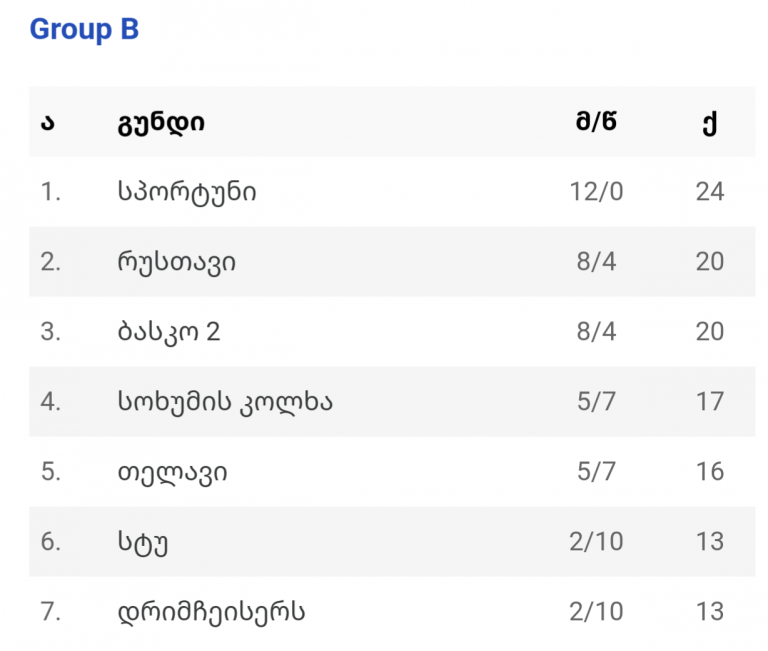
Task: Click the Group B heading
Action: pyautogui.click(x=84, y=29)
